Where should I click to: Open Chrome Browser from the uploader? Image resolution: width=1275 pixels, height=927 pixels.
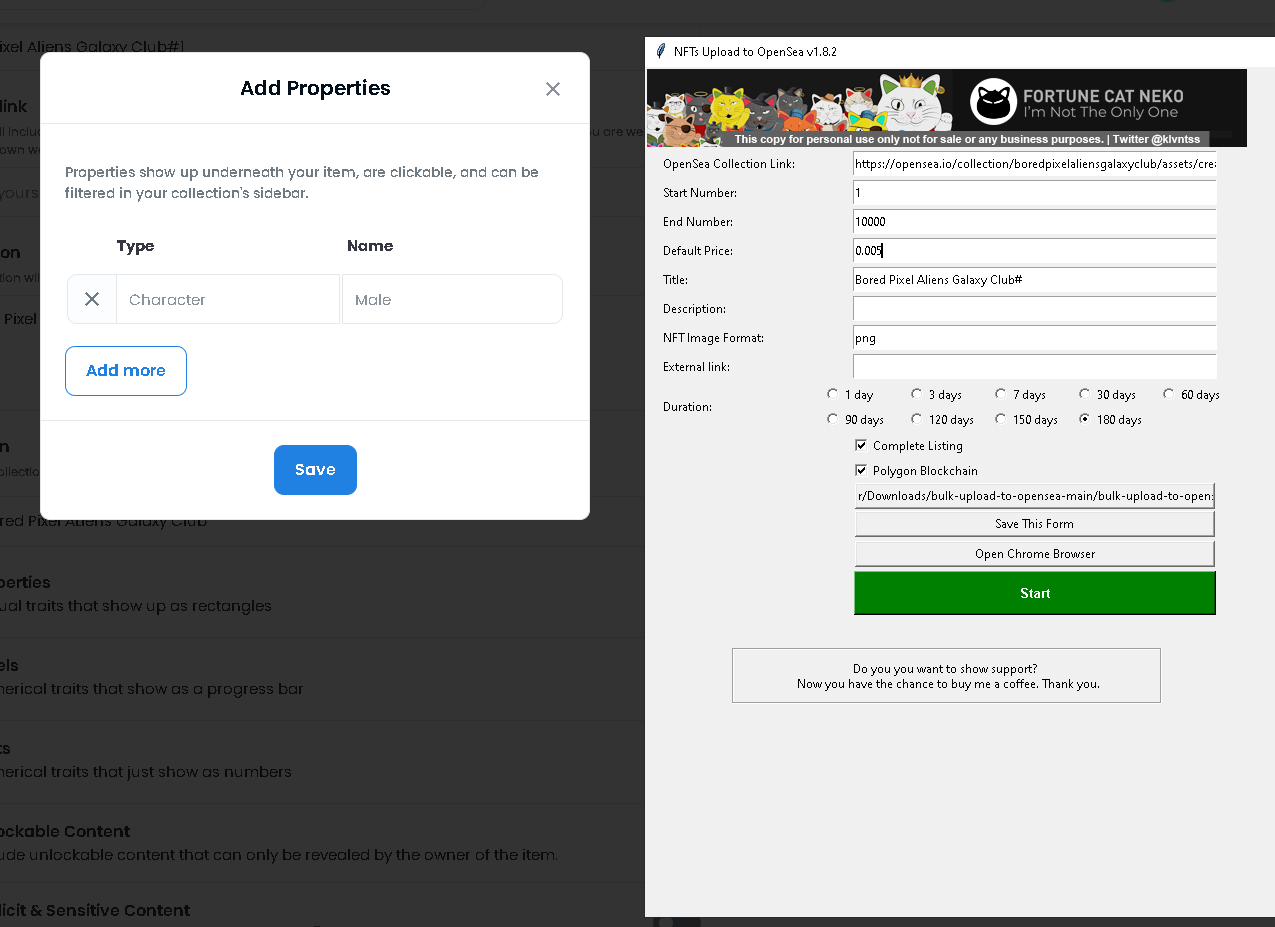(x=1034, y=553)
